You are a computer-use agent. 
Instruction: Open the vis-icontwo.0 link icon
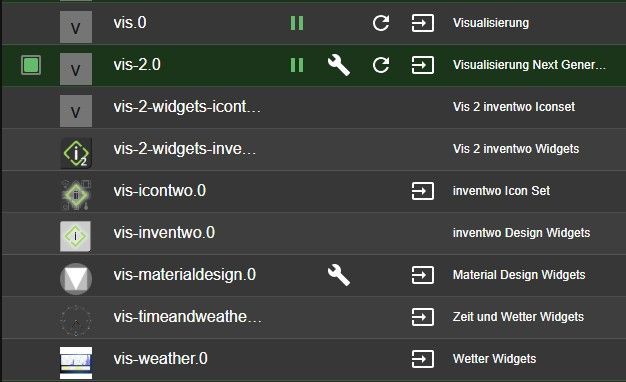point(423,191)
